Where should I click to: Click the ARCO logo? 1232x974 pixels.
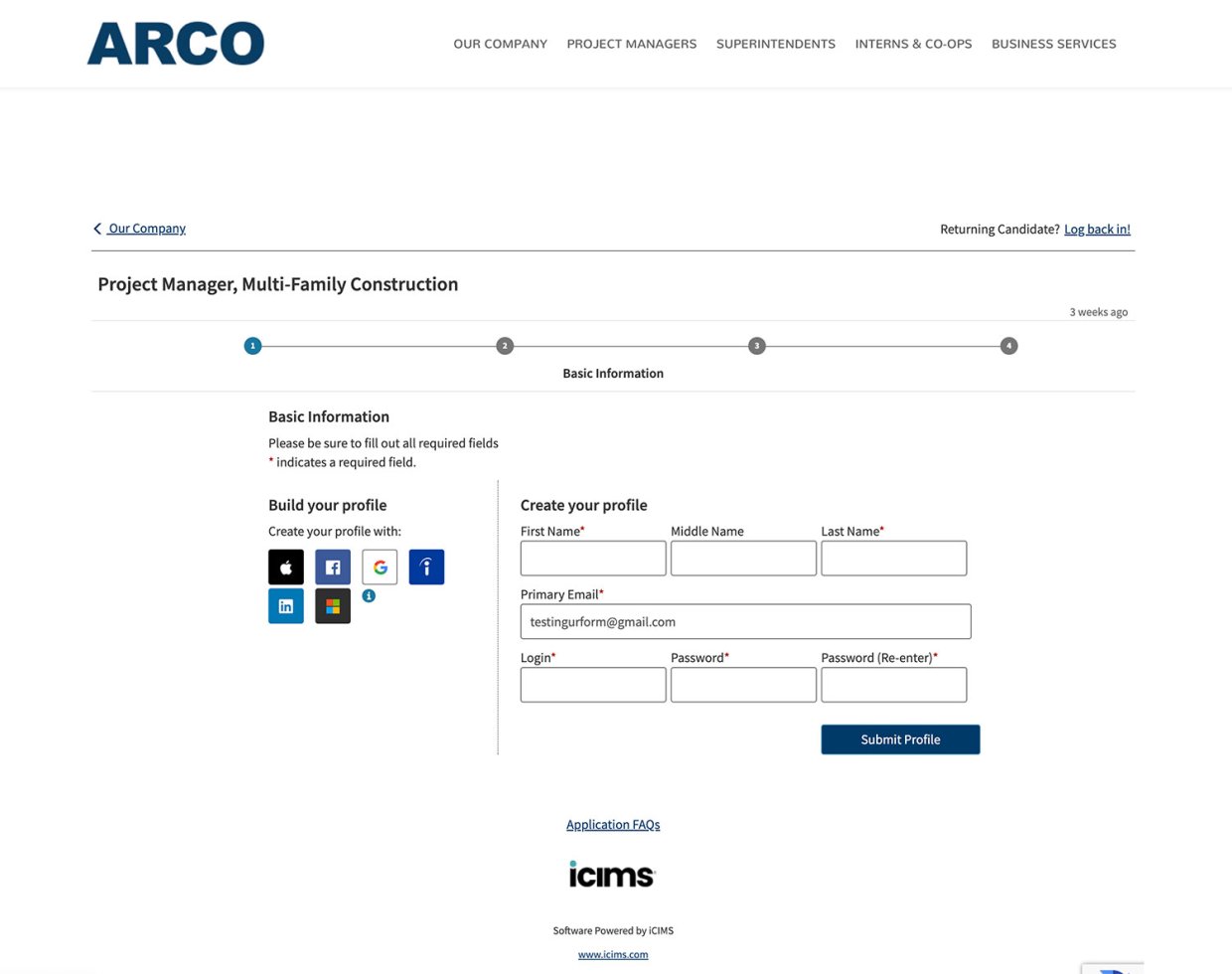(x=176, y=44)
